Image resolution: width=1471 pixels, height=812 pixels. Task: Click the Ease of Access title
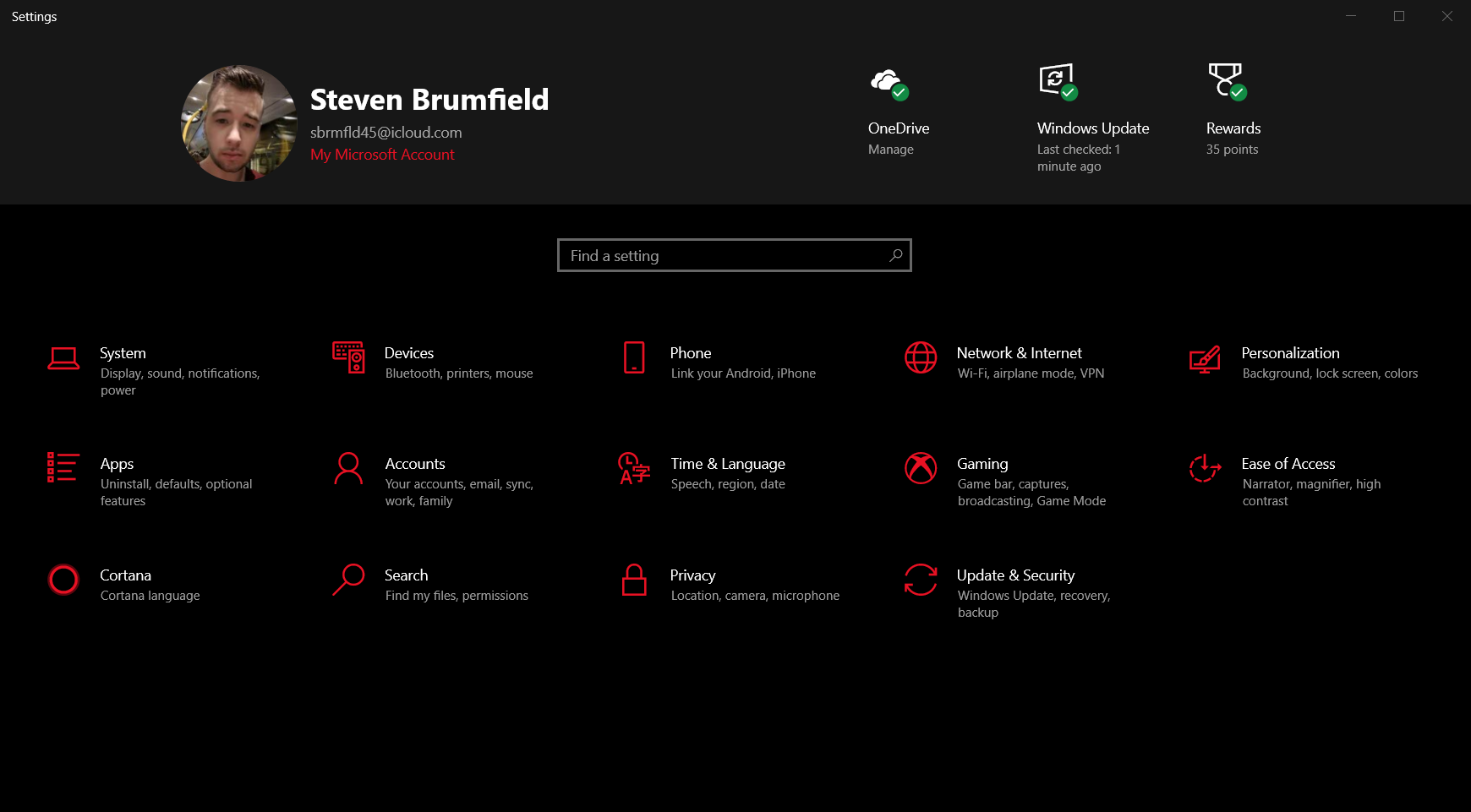point(1288,464)
